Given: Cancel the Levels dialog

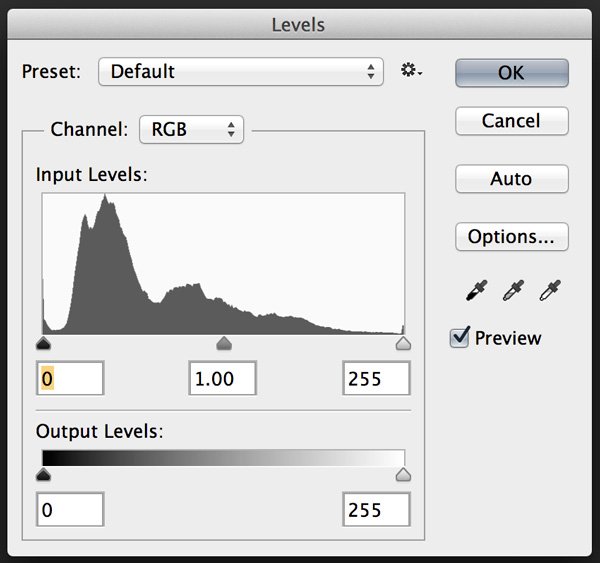Looking at the screenshot, I should [512, 121].
